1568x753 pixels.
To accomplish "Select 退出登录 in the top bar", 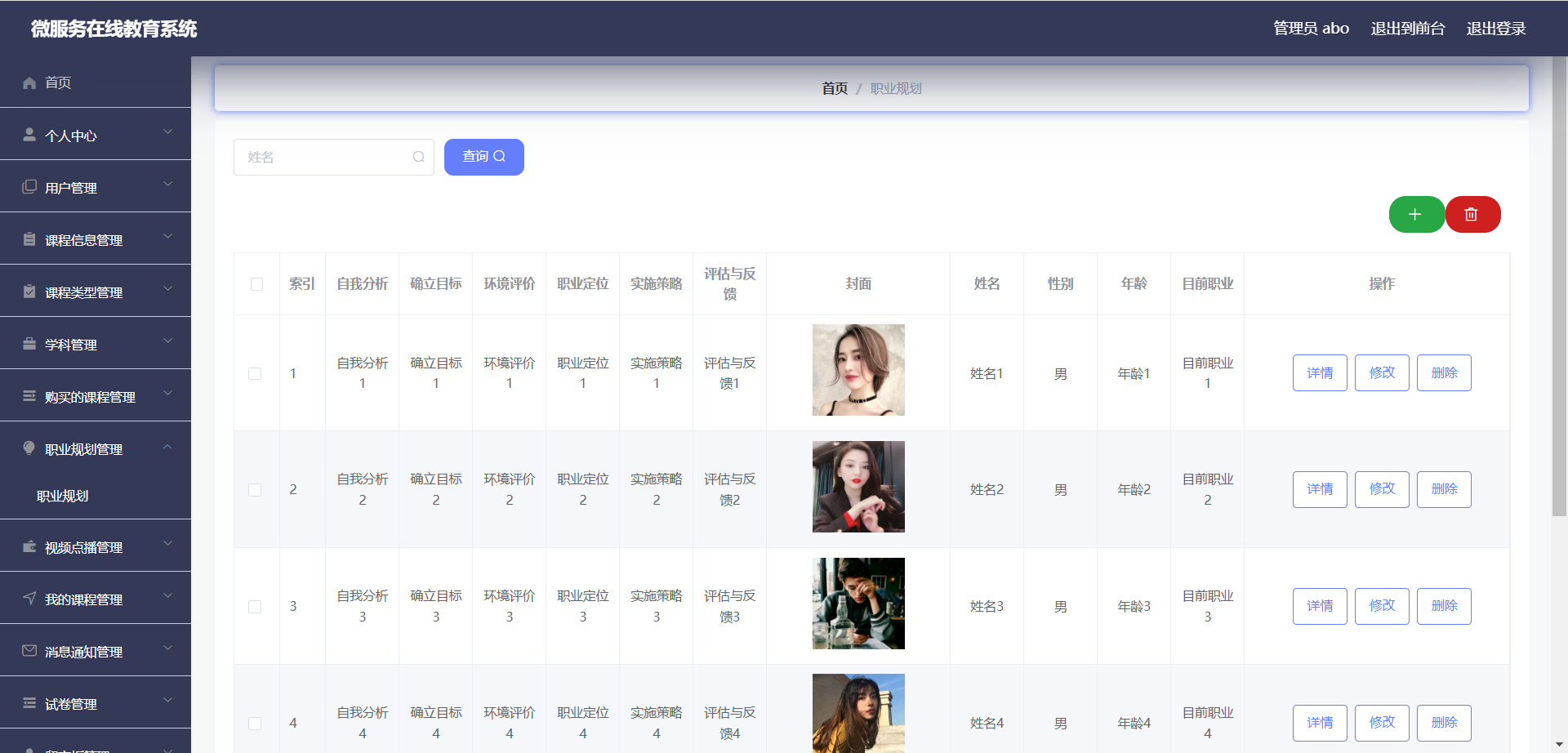I will pyautogui.click(x=1496, y=28).
